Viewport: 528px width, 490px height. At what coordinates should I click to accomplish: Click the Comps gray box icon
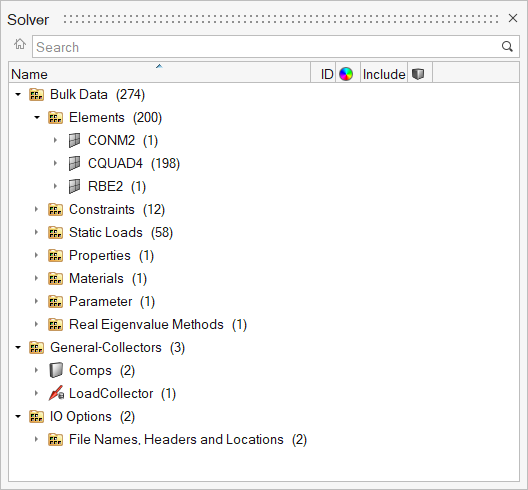(56, 370)
